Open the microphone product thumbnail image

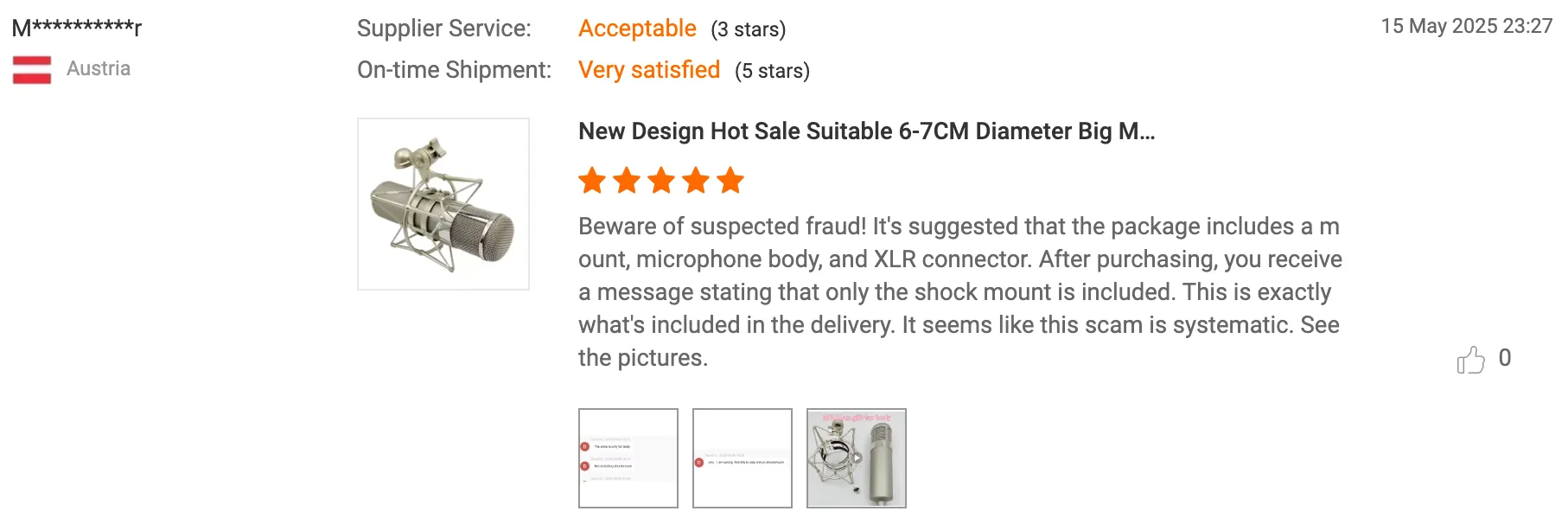443,204
